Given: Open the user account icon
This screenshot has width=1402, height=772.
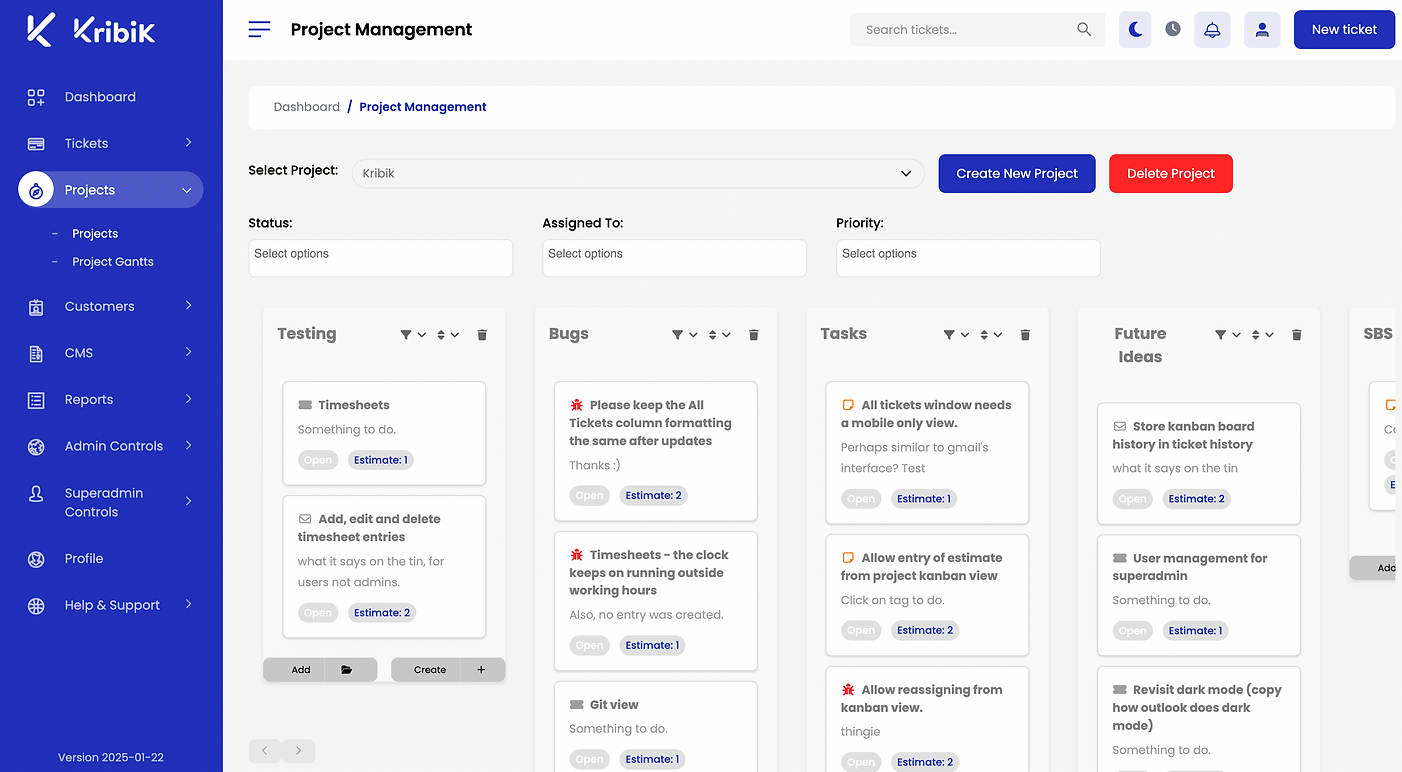Looking at the screenshot, I should pos(1262,30).
